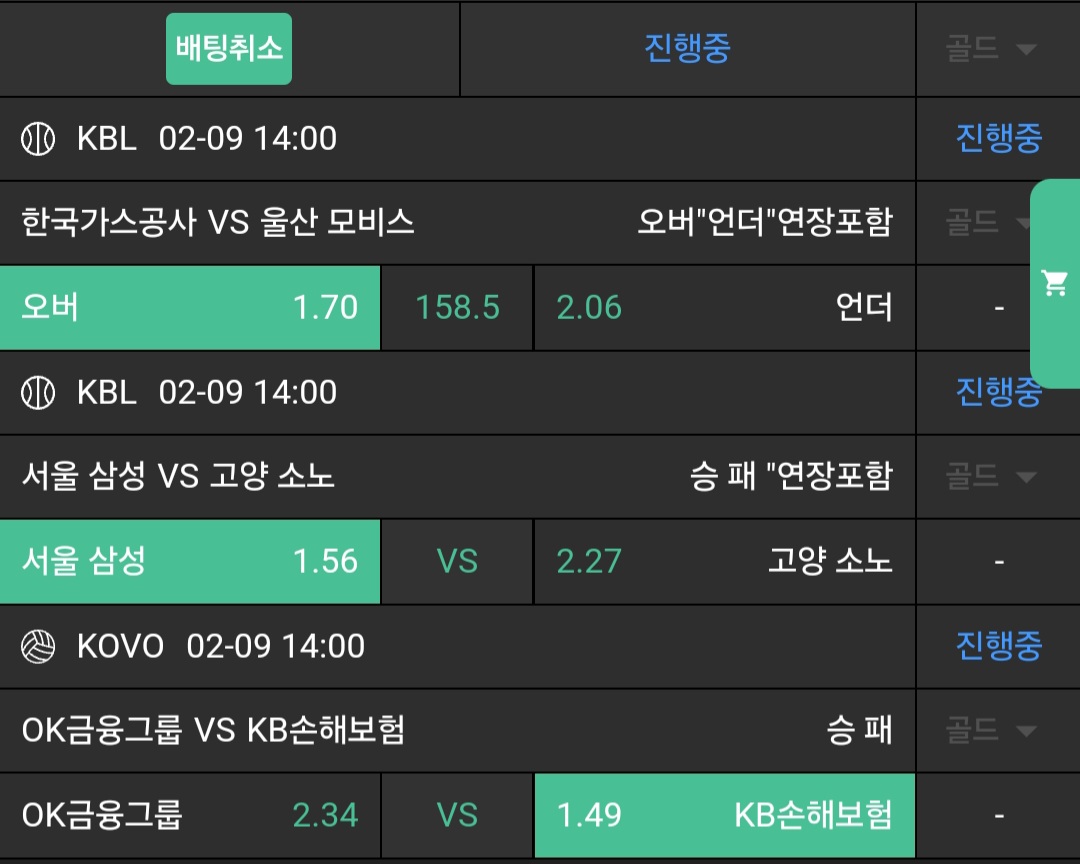Open the top 골드 dropdown
This screenshot has height=864, width=1080.
coord(990,49)
